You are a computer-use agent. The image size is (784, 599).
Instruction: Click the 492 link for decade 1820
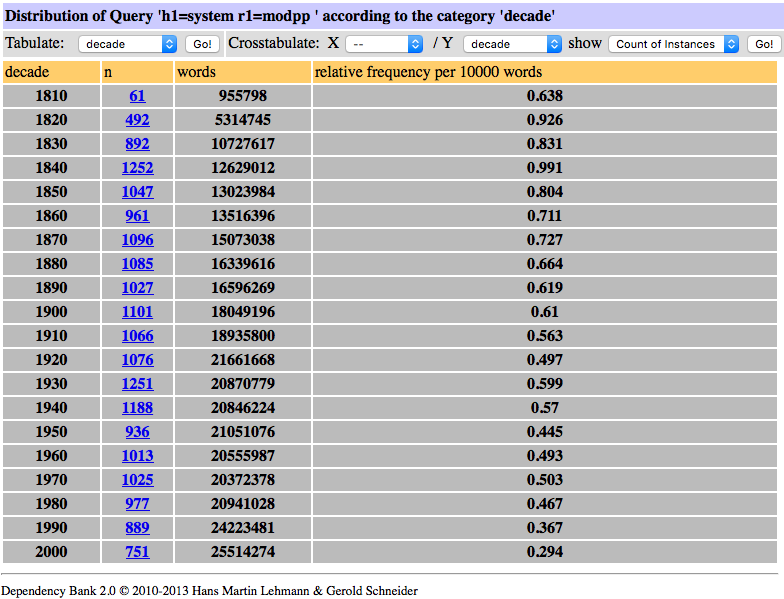click(137, 120)
